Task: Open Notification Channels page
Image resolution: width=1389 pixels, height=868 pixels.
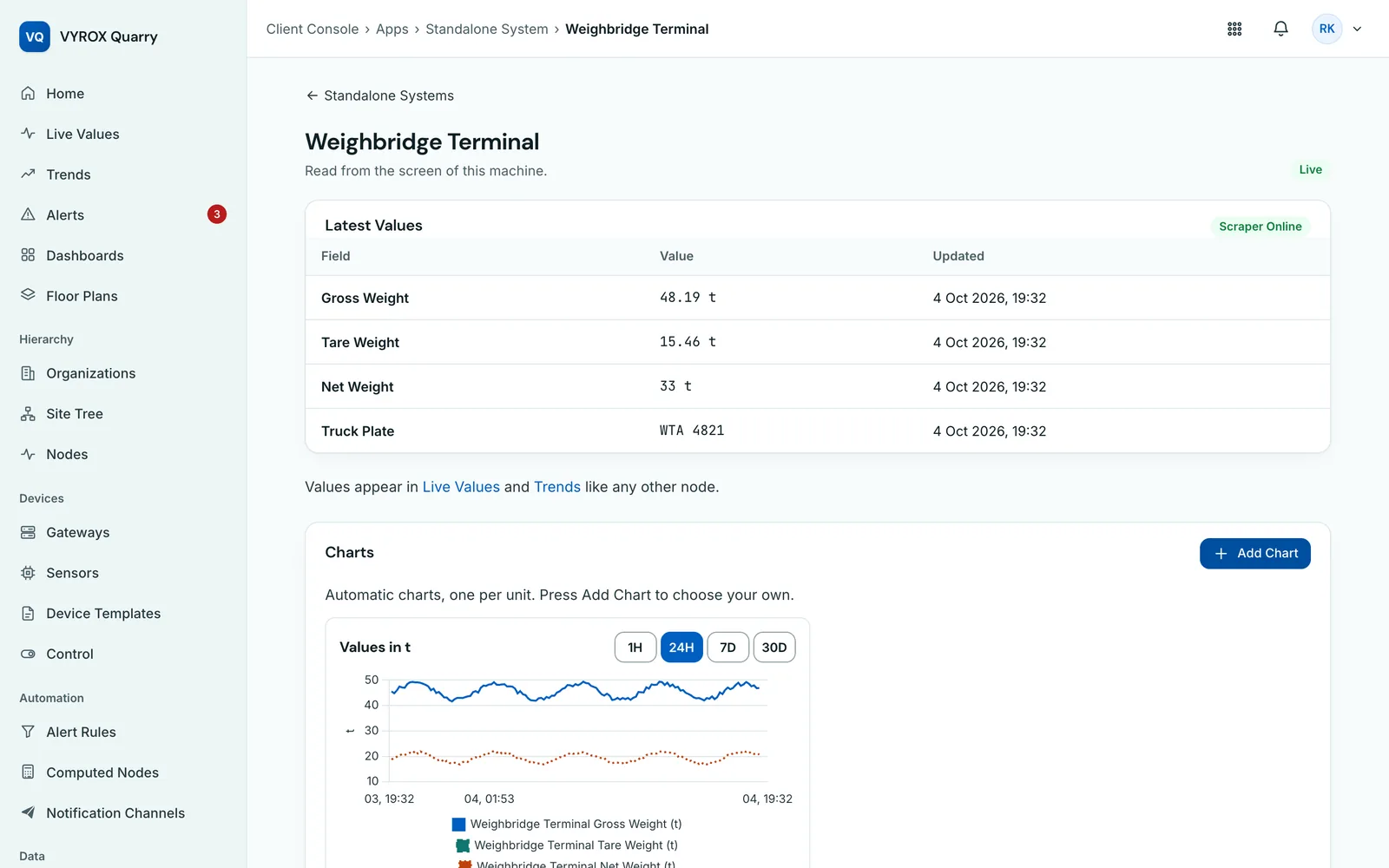Action: click(x=115, y=813)
